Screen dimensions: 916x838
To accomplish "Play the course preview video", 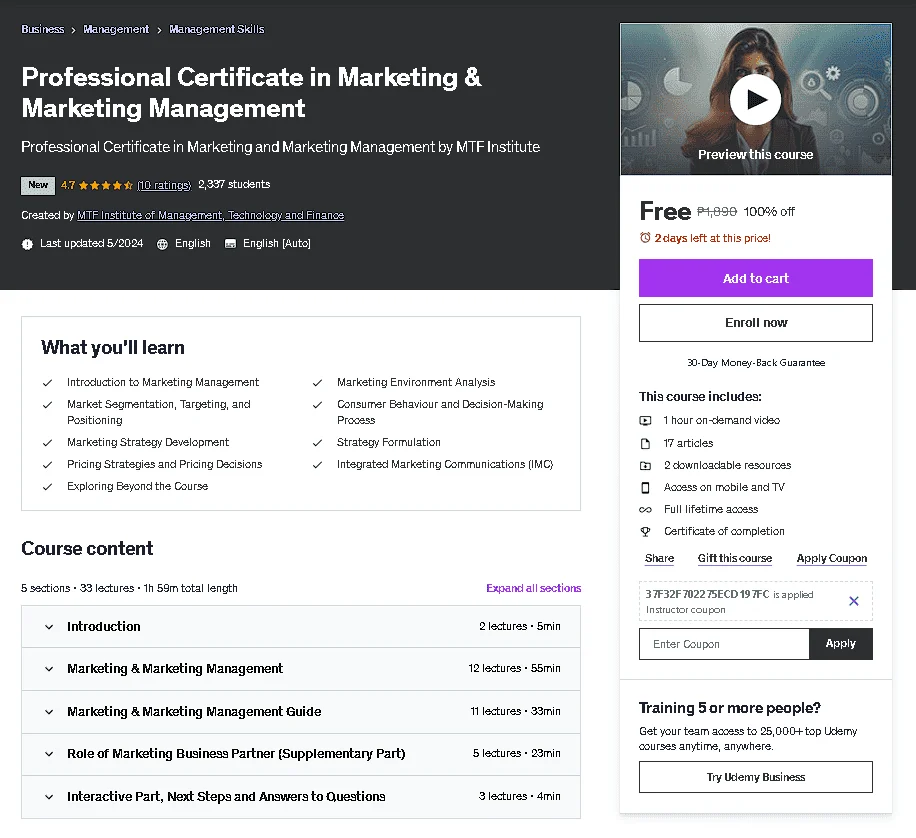I will pyautogui.click(x=755, y=99).
